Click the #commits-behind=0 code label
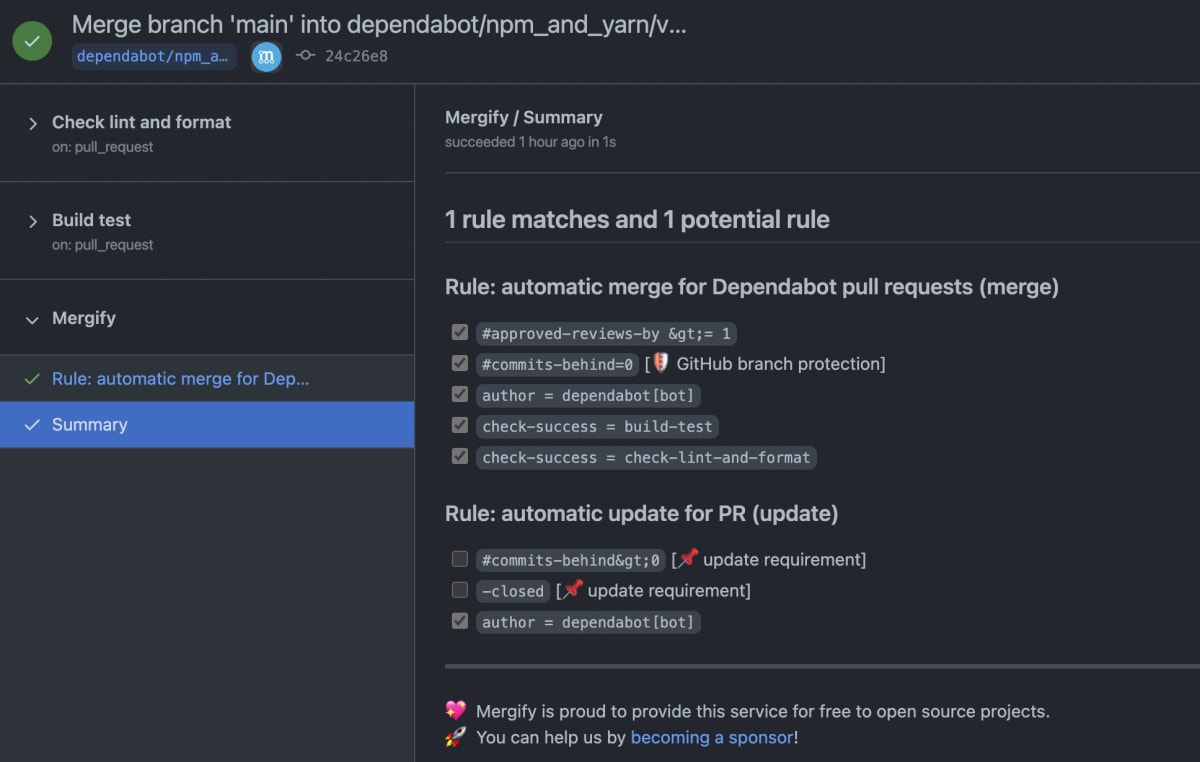This screenshot has width=1200, height=762. tap(557, 365)
